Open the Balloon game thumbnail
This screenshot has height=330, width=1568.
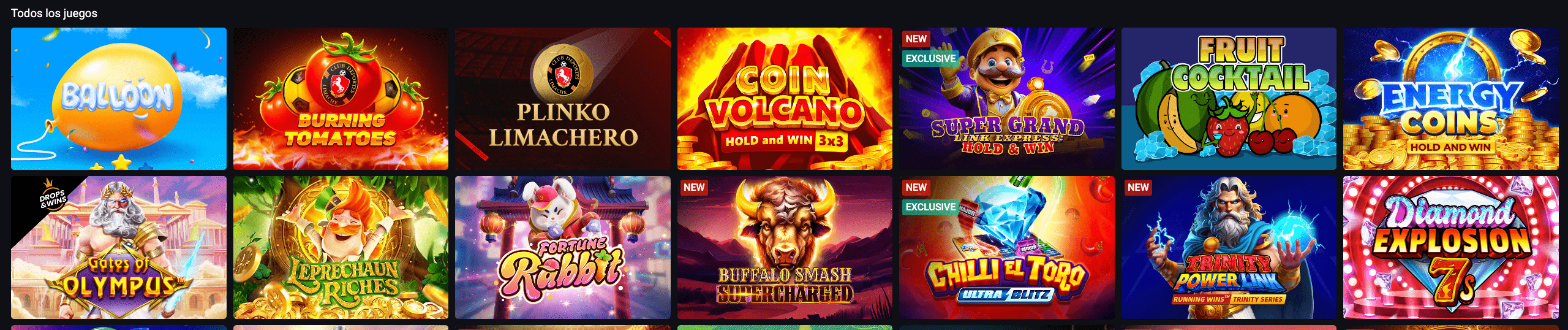pos(119,99)
